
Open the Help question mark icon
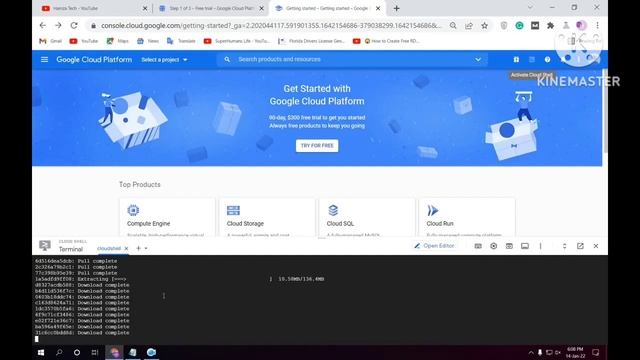point(547,60)
